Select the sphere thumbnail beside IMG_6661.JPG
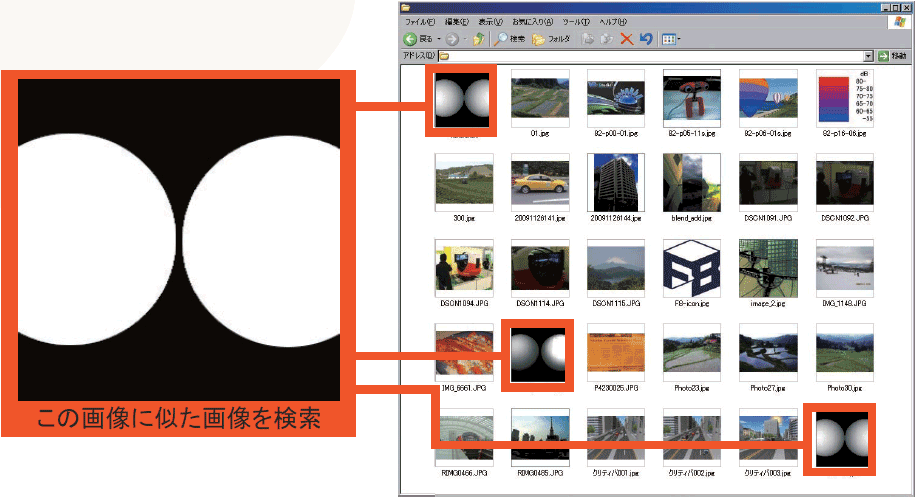The width and height of the screenshot is (916, 497). 537,355
